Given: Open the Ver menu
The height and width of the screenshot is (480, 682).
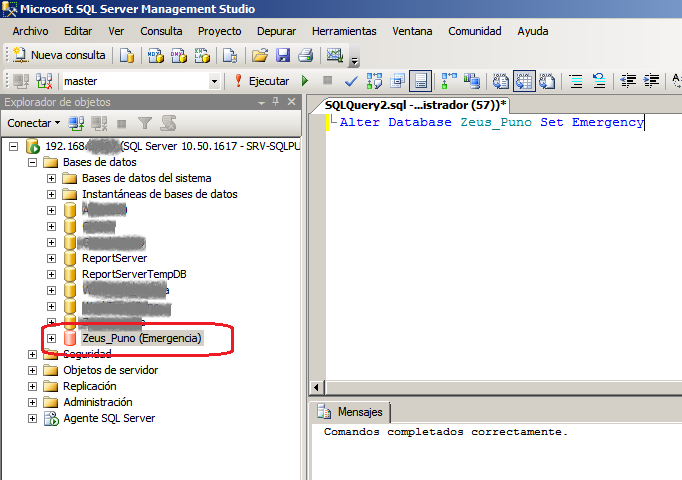Looking at the screenshot, I should click(116, 31).
